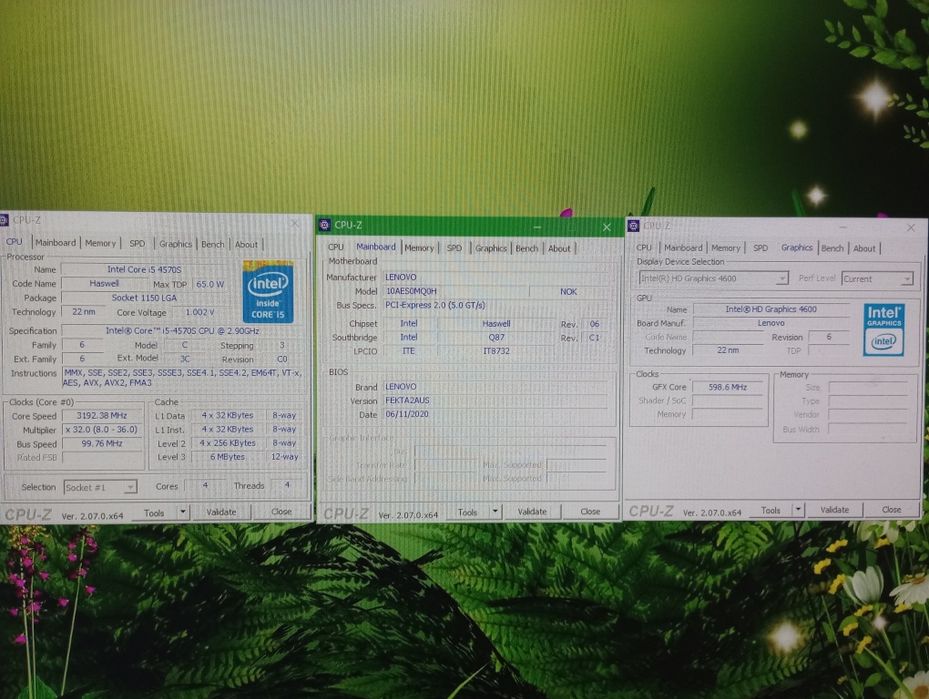Select CPU tab in middle CPU-Z window
Image resolution: width=929 pixels, height=699 pixels.
[336, 247]
